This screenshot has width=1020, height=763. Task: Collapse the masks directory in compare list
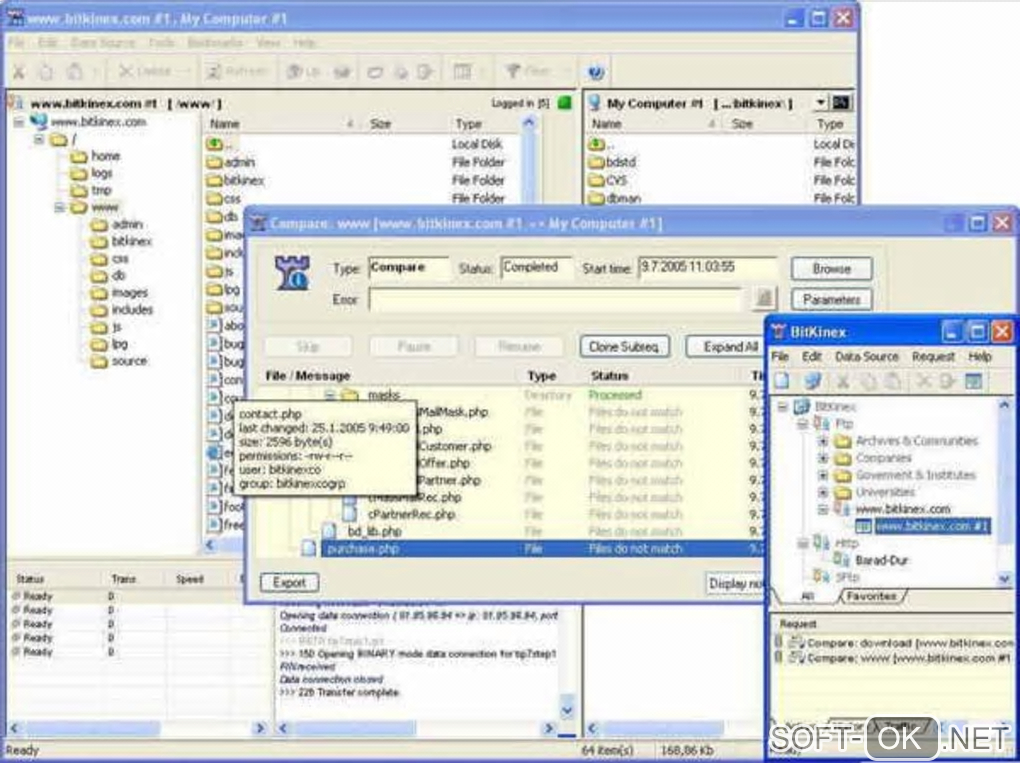pyautogui.click(x=329, y=395)
